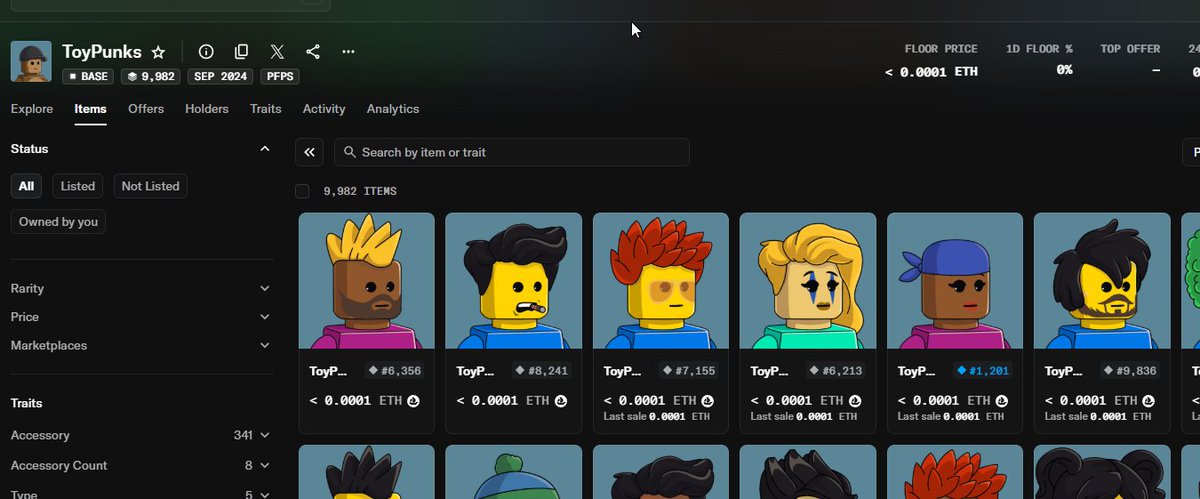
Task: Click marketplace icon on the #7,155 card
Action: [707, 400]
